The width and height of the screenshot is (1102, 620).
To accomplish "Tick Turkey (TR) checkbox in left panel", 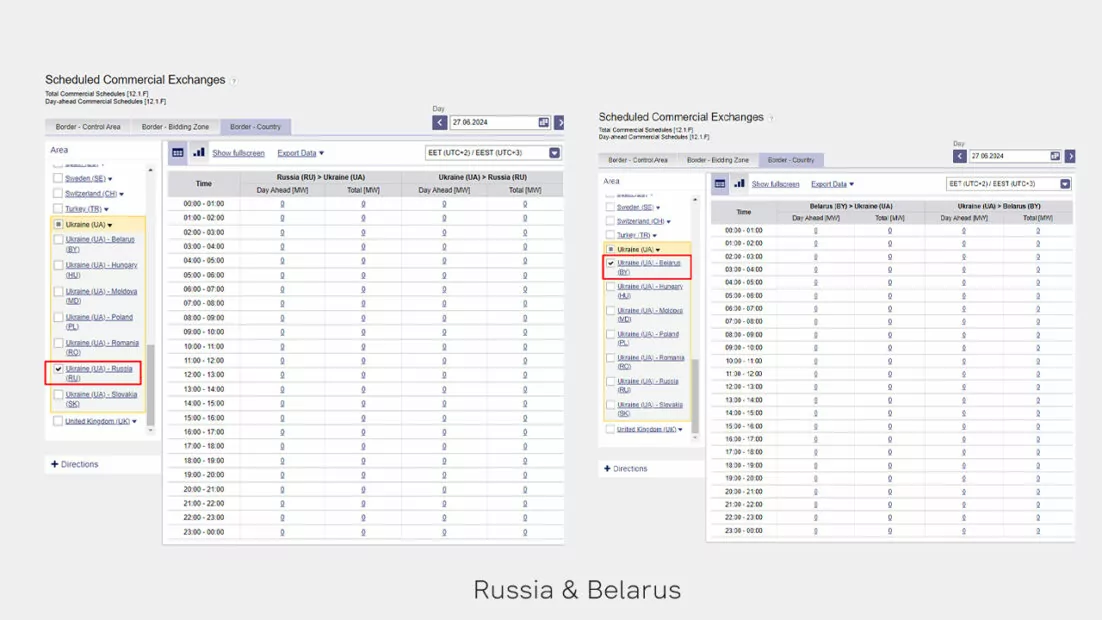I will click(x=58, y=208).
